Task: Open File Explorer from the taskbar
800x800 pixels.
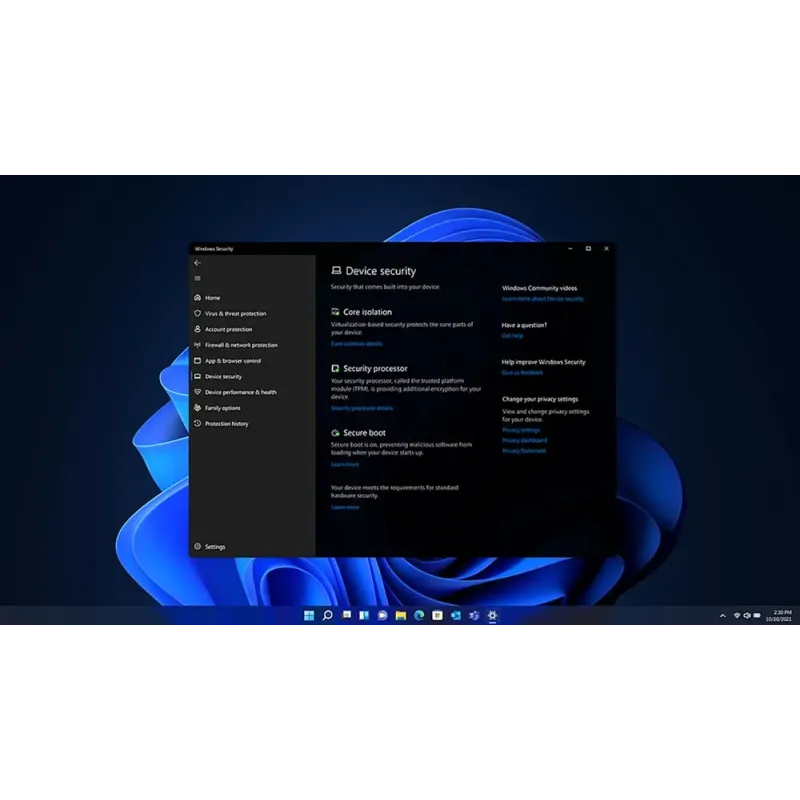Action: coord(401,615)
